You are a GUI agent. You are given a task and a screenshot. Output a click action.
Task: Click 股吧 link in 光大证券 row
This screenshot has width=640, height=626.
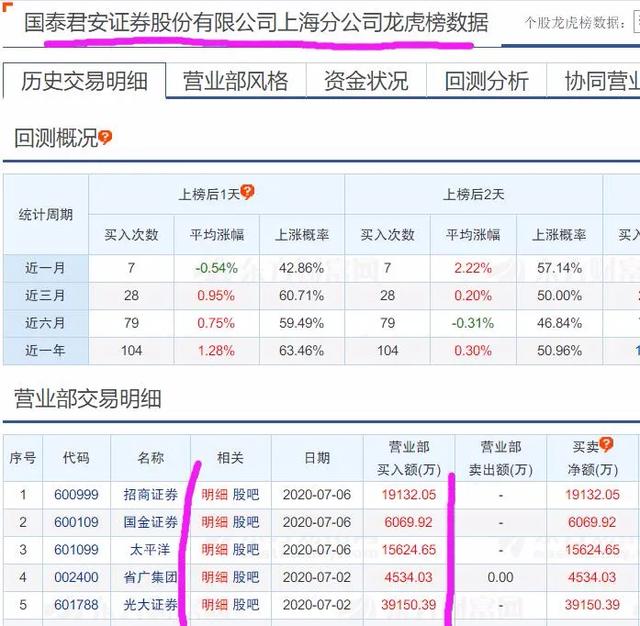[246, 604]
